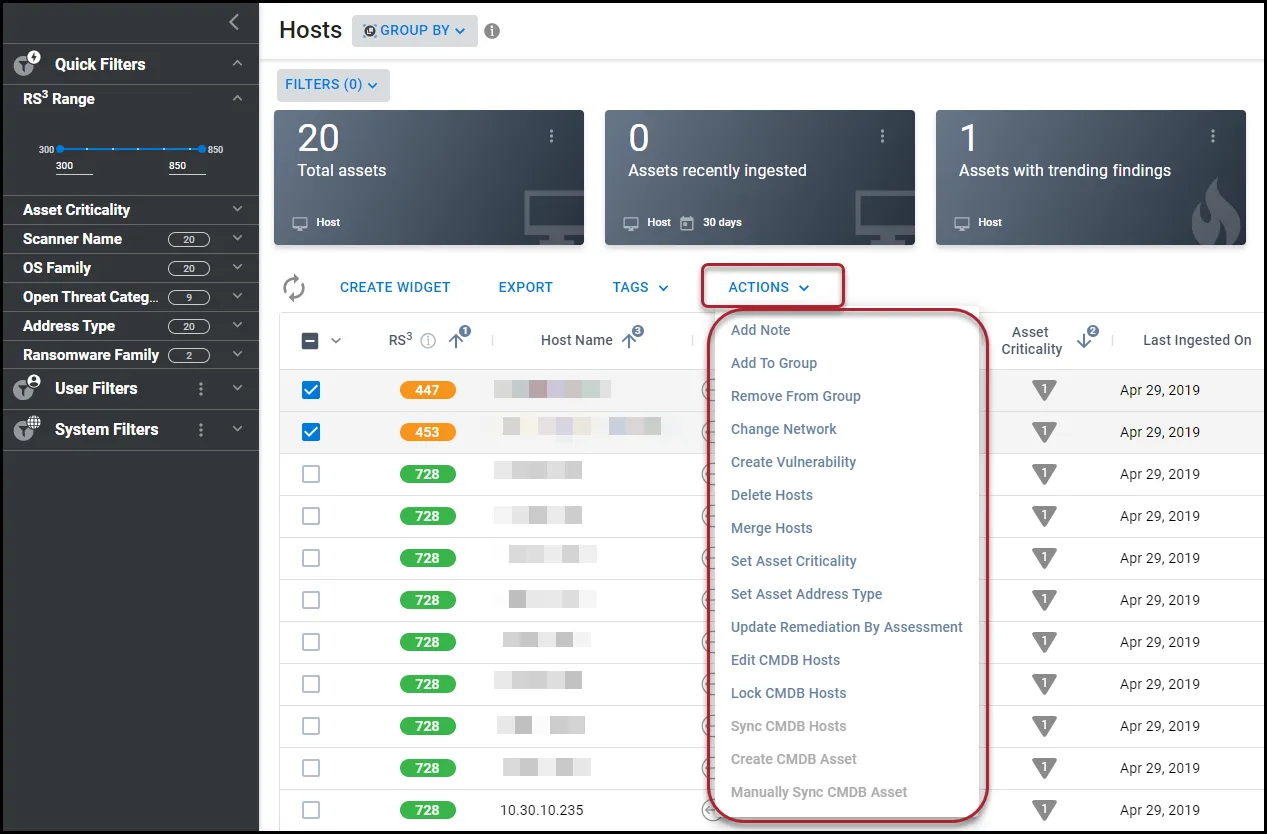Open User Filters three-dot menu
The image size is (1267, 834).
click(x=201, y=388)
